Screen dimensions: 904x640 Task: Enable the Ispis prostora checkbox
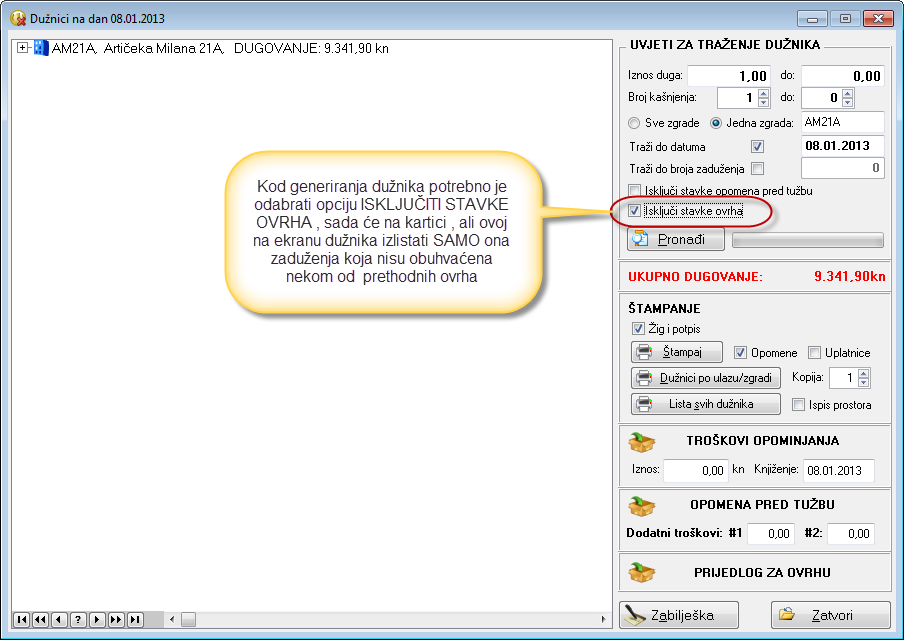[798, 405]
